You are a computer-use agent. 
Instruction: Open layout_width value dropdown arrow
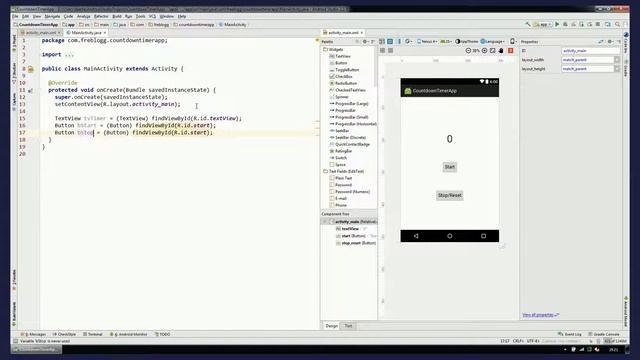617,60
